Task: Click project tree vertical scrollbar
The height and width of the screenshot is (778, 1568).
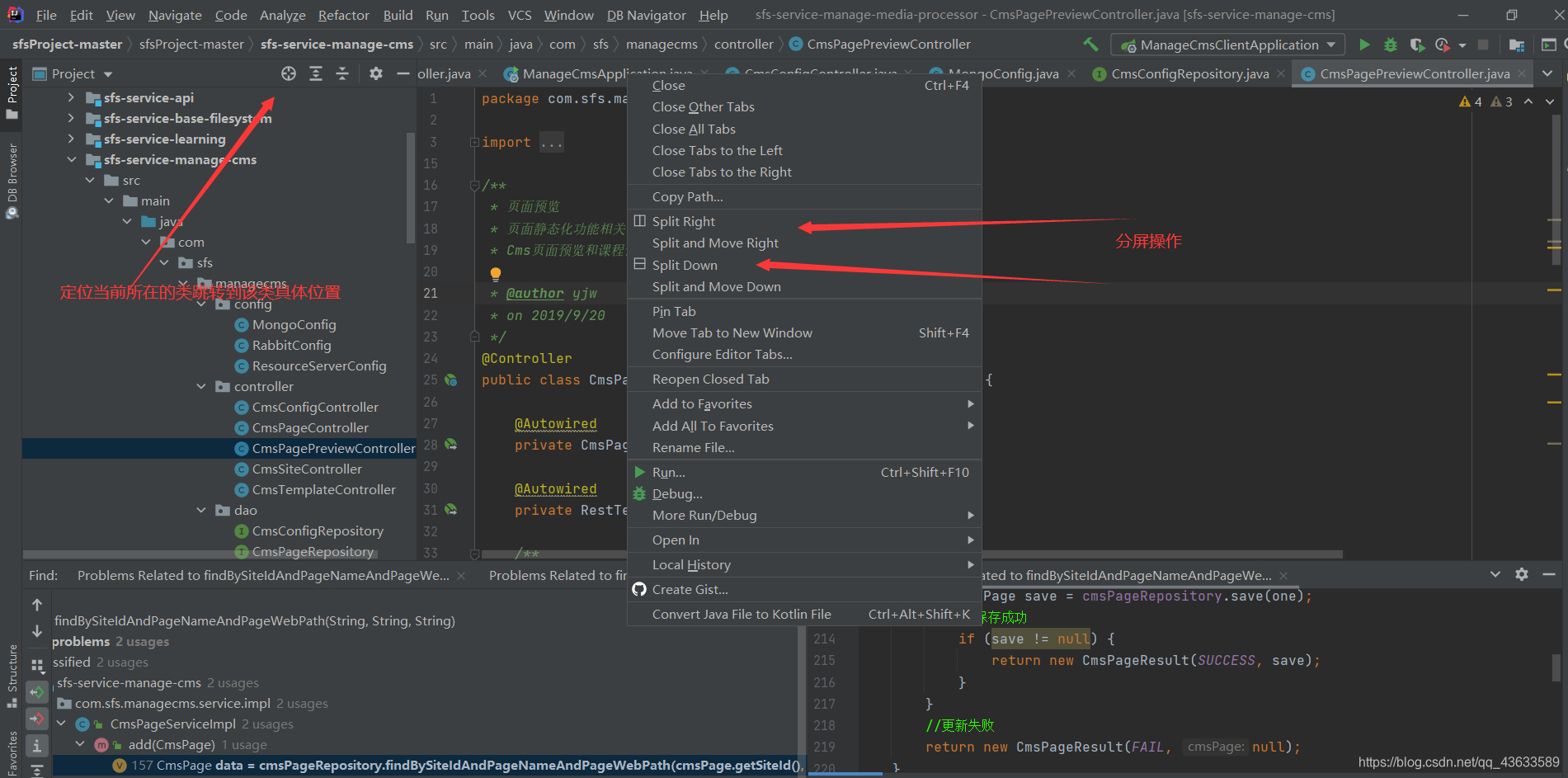Action: coord(411,190)
